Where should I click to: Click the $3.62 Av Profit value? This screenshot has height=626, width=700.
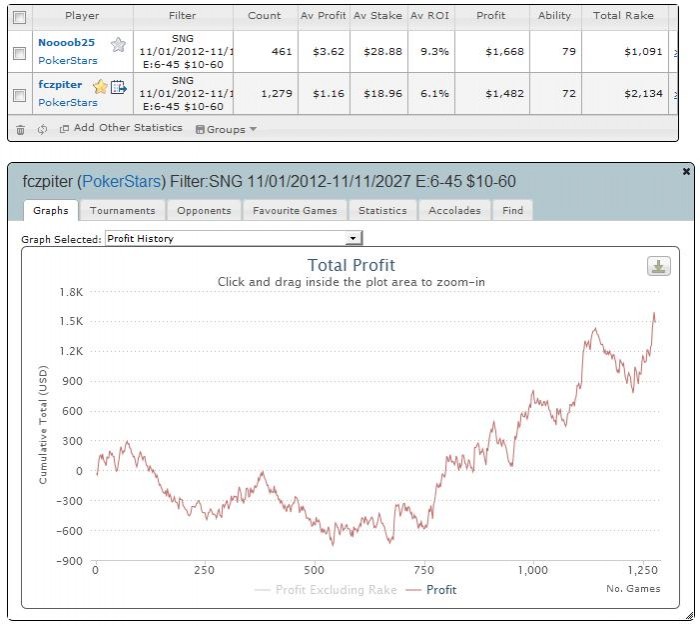click(329, 52)
